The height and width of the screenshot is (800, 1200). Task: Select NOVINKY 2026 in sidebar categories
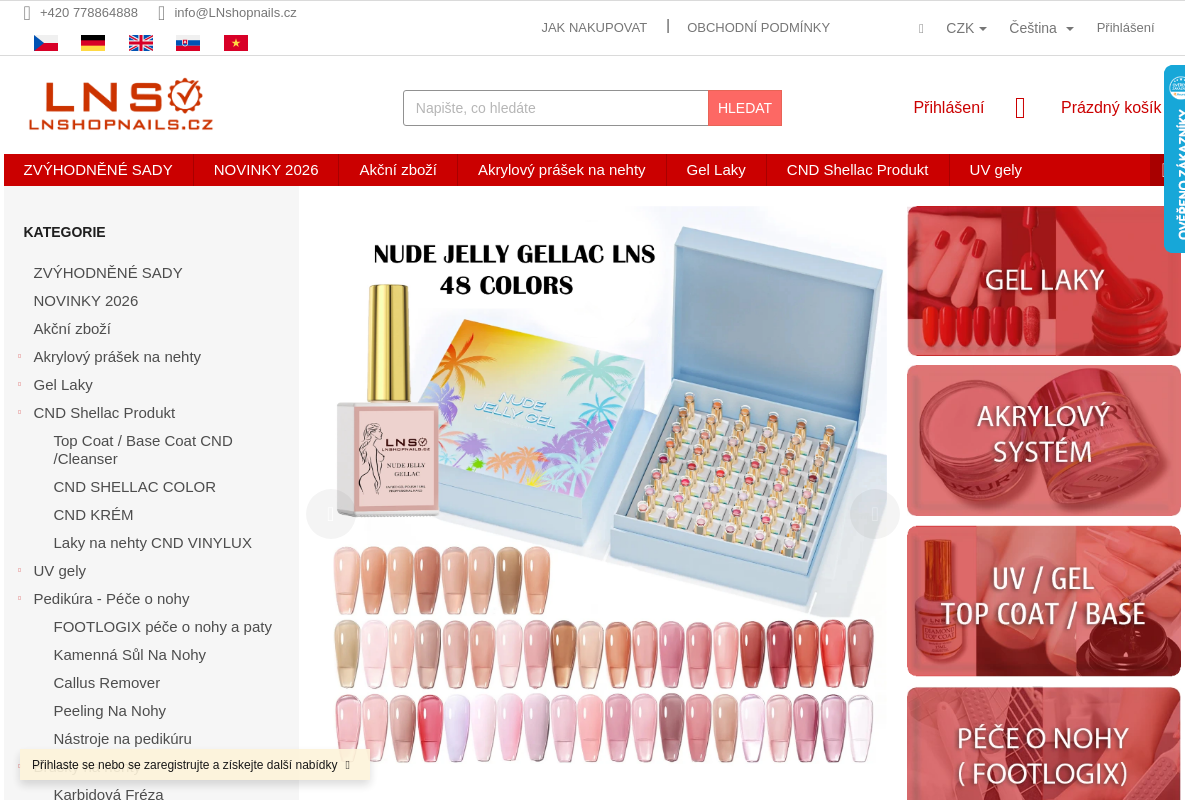click(x=86, y=301)
